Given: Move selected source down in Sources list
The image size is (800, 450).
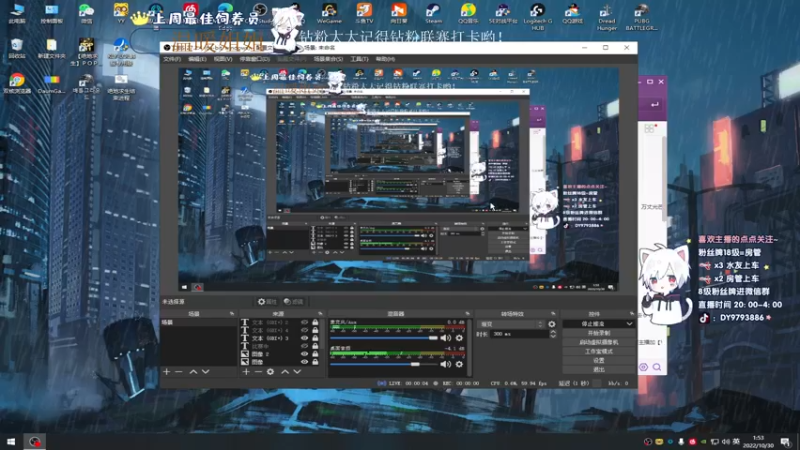Looking at the screenshot, I should pos(297,372).
